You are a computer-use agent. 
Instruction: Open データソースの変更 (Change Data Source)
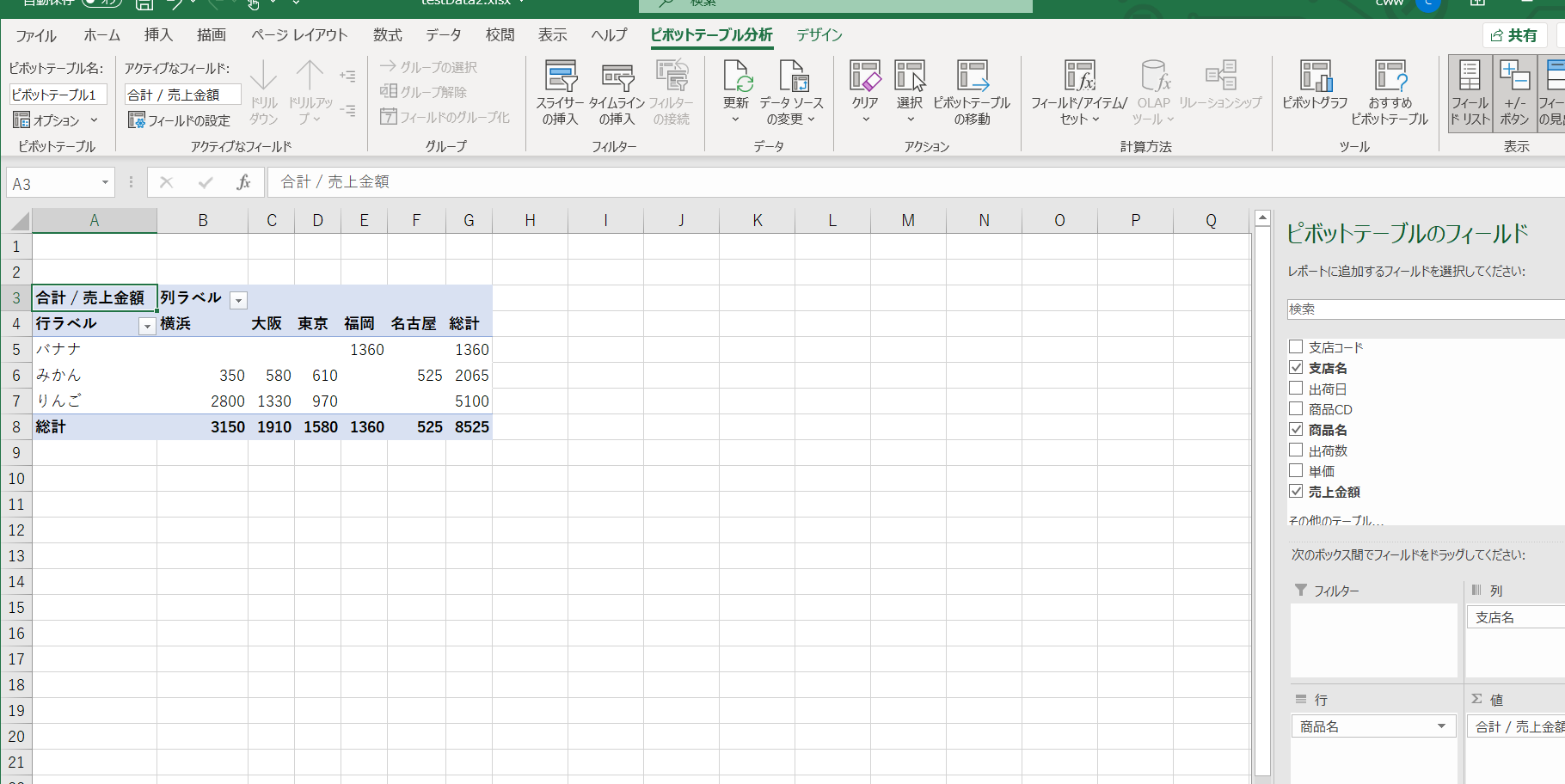tap(791, 77)
